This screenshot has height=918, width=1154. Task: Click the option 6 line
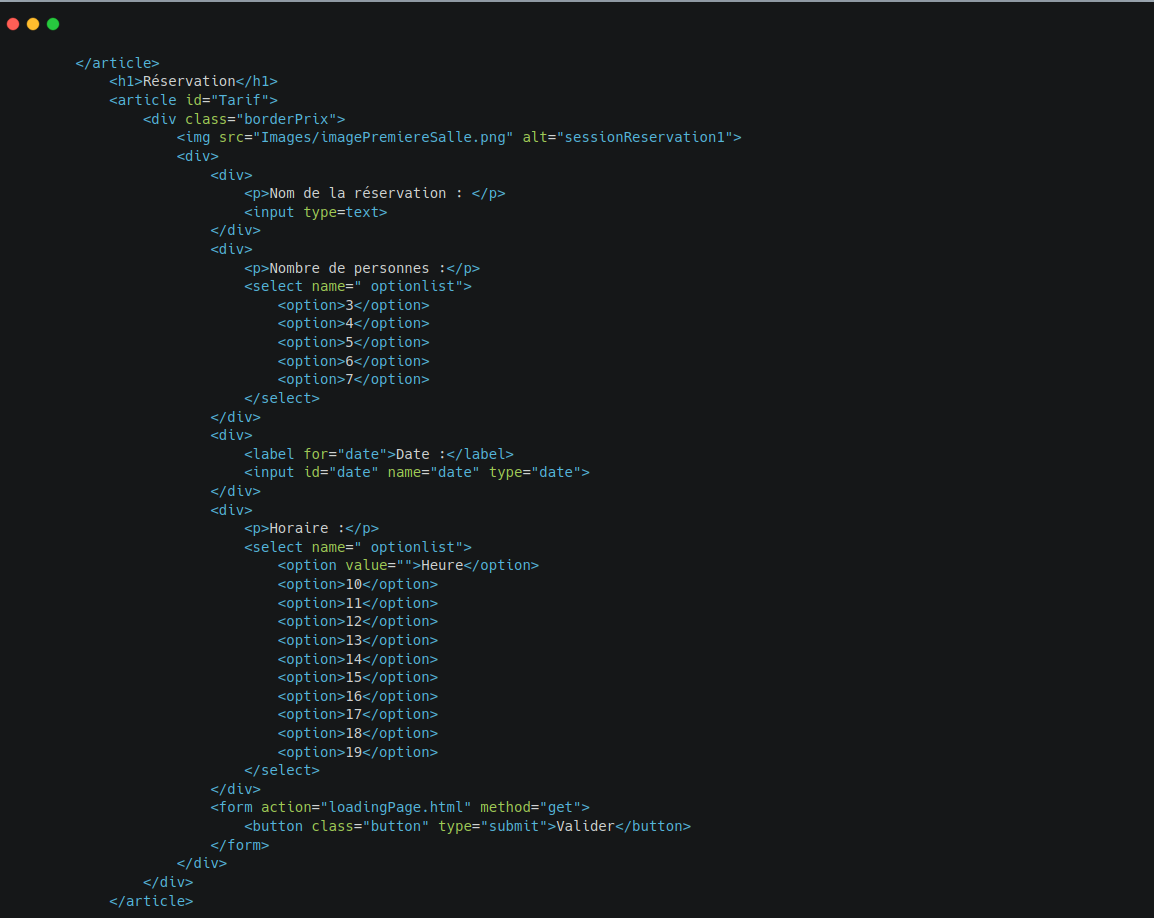tap(353, 361)
